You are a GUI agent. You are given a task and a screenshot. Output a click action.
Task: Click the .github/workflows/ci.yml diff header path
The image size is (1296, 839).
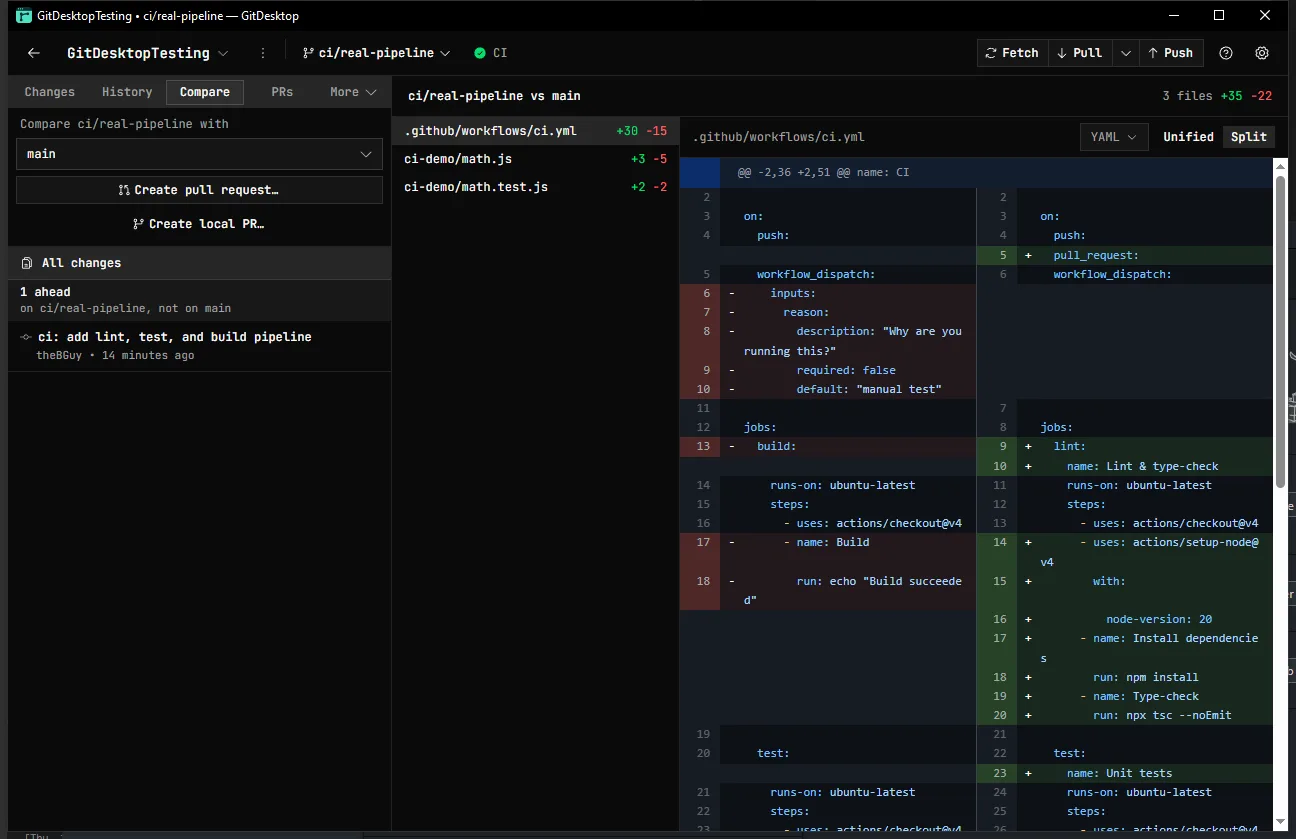778,137
